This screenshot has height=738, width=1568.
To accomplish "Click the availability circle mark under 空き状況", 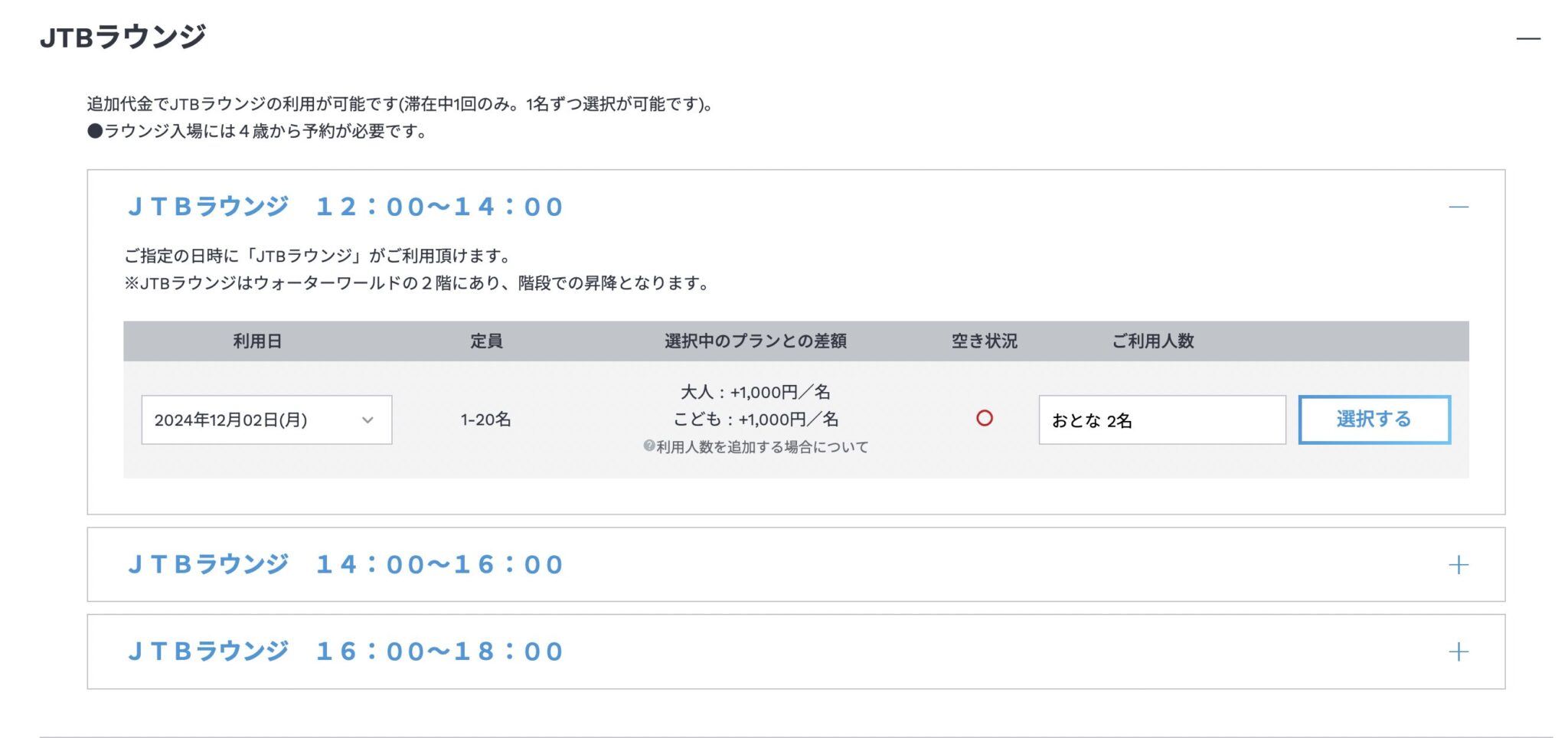I will point(984,419).
